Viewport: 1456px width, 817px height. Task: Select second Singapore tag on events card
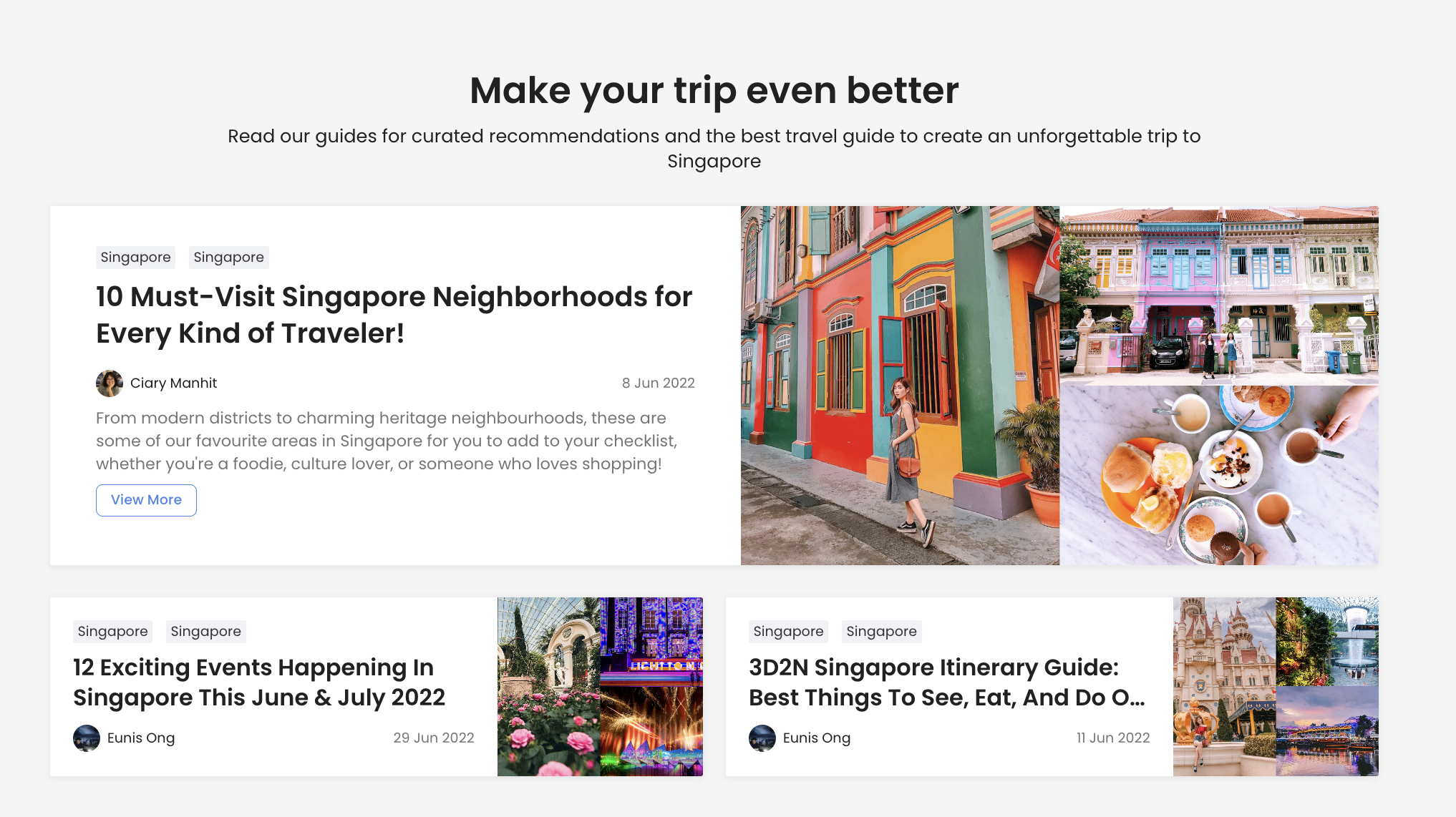tap(205, 632)
